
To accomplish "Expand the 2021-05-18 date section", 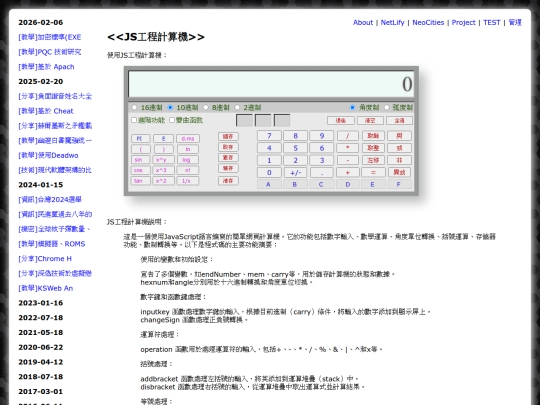I will point(41,333).
